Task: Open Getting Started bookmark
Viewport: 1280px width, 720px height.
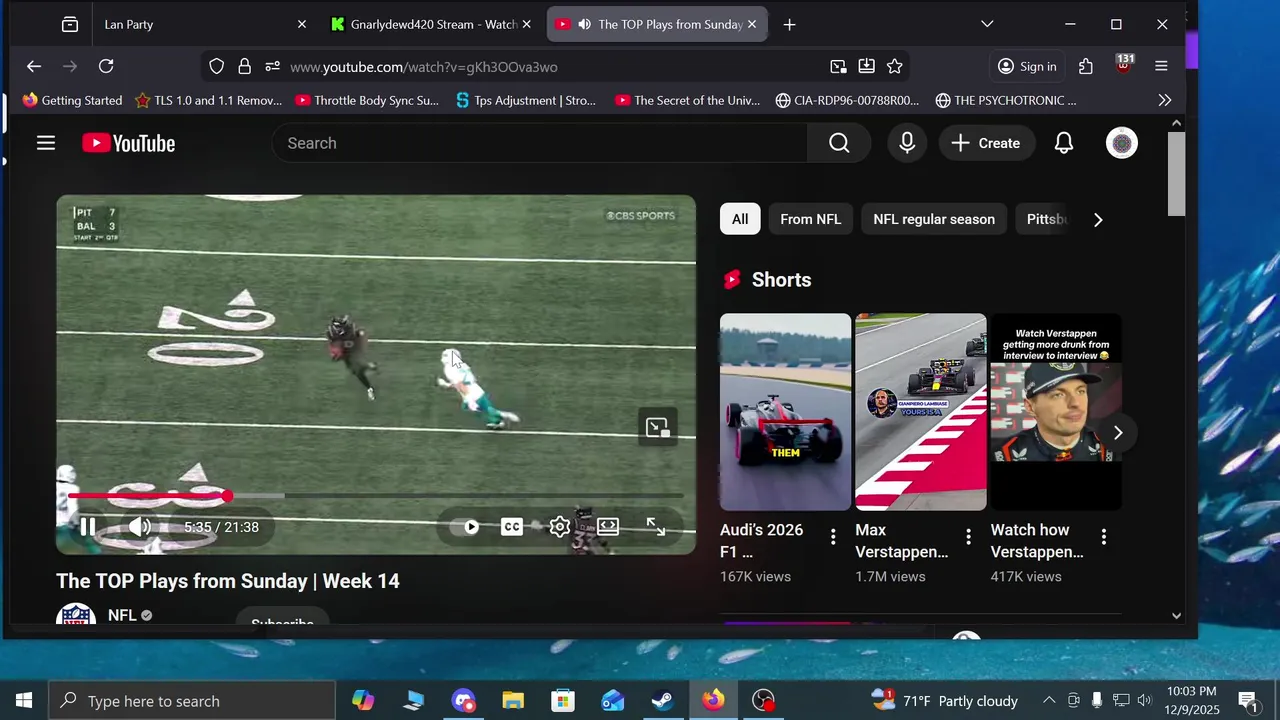Action: (x=72, y=100)
